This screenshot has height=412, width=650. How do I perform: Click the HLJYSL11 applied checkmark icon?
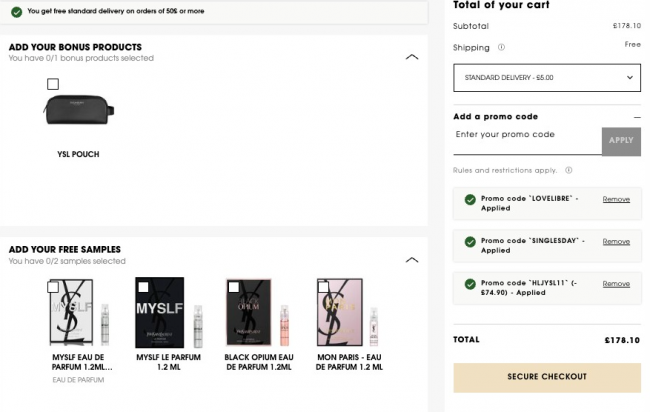tap(469, 284)
